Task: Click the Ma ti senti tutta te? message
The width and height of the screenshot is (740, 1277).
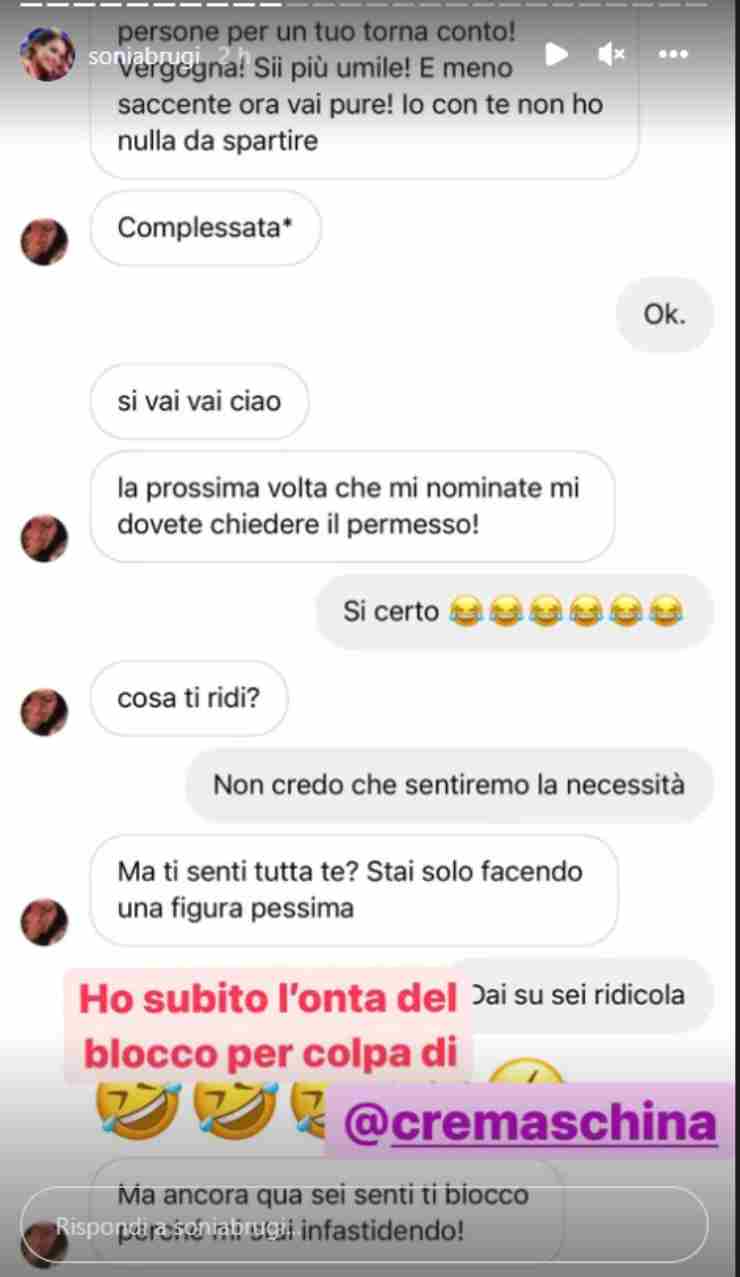Action: click(x=354, y=890)
